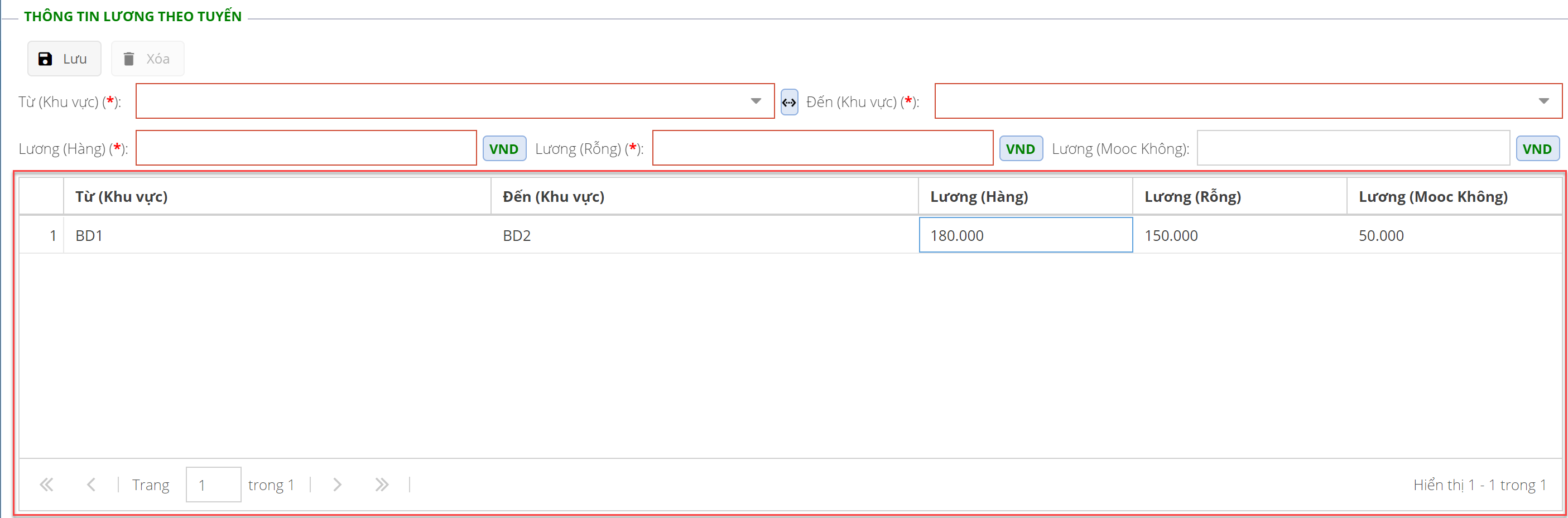
Task: Click the VND unit next to Lương (Hàng)
Action: [503, 149]
